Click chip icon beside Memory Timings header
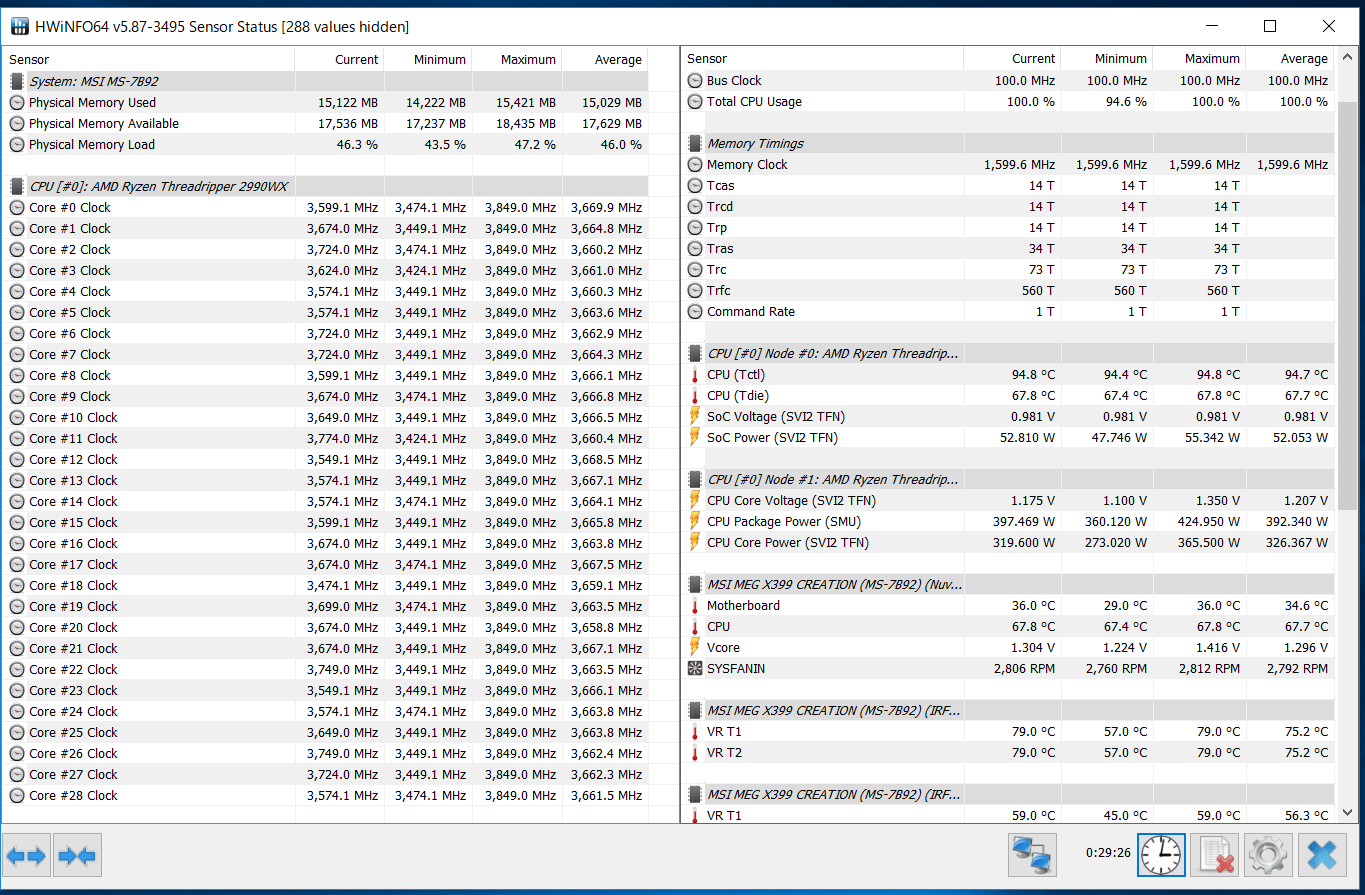1365x895 pixels. click(695, 144)
